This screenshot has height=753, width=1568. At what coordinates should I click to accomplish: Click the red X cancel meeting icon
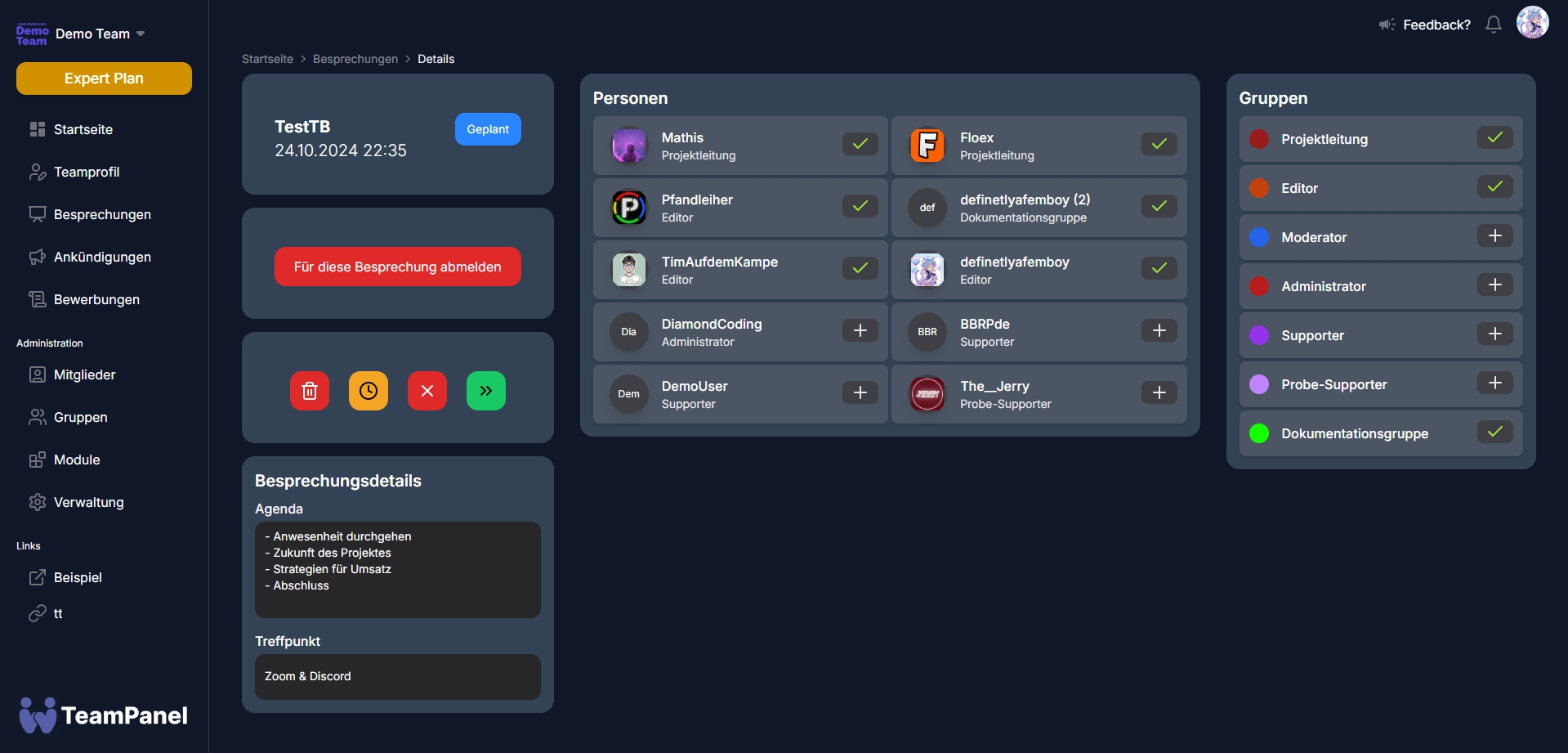427,391
